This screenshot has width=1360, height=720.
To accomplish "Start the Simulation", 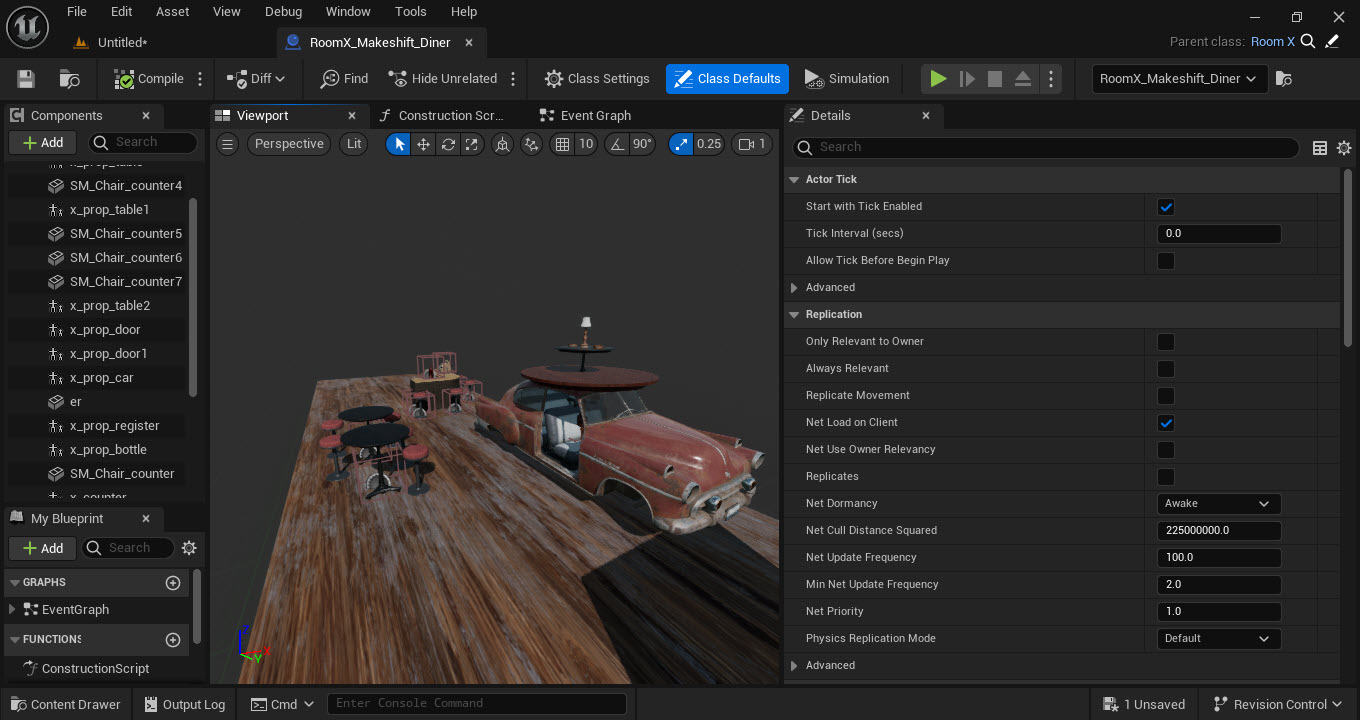I will (846, 79).
